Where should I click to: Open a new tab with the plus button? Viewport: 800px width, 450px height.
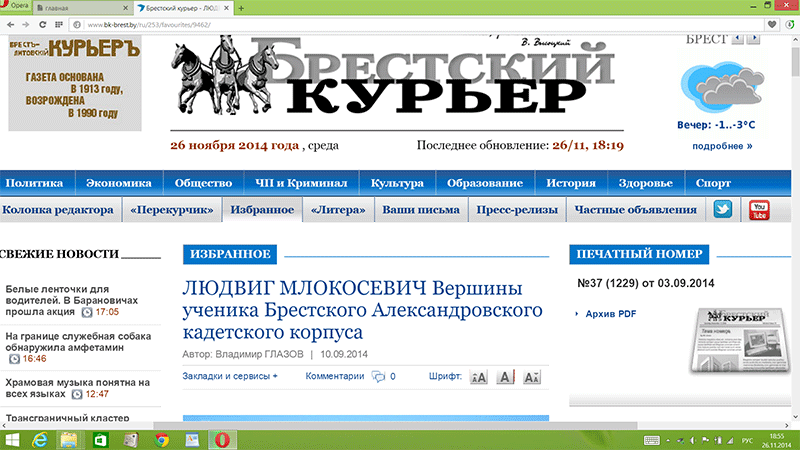(x=241, y=8)
